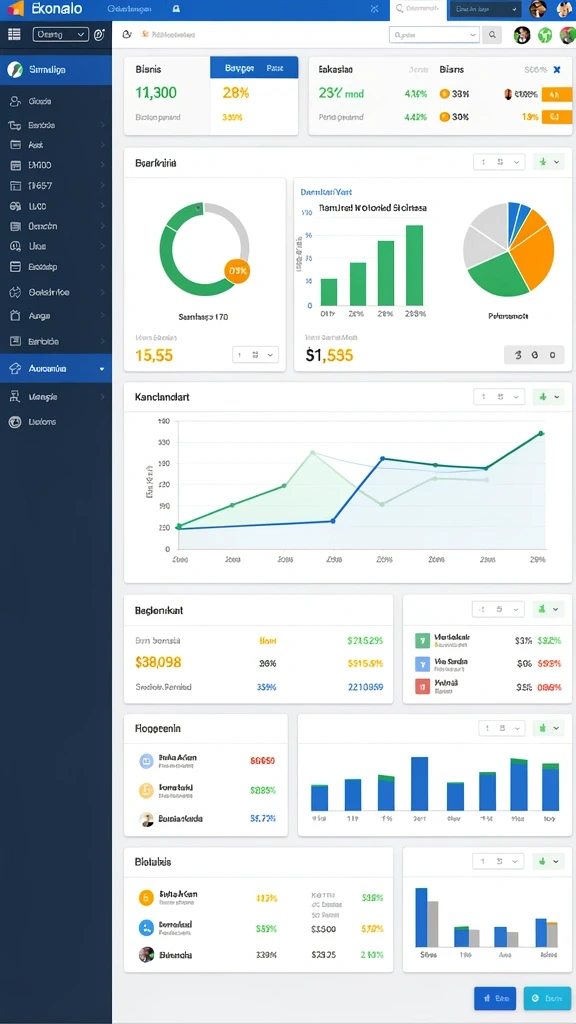Screen dimensions: 576x1024
Task: Click the magnifier button beside the search field
Action: (x=492, y=35)
